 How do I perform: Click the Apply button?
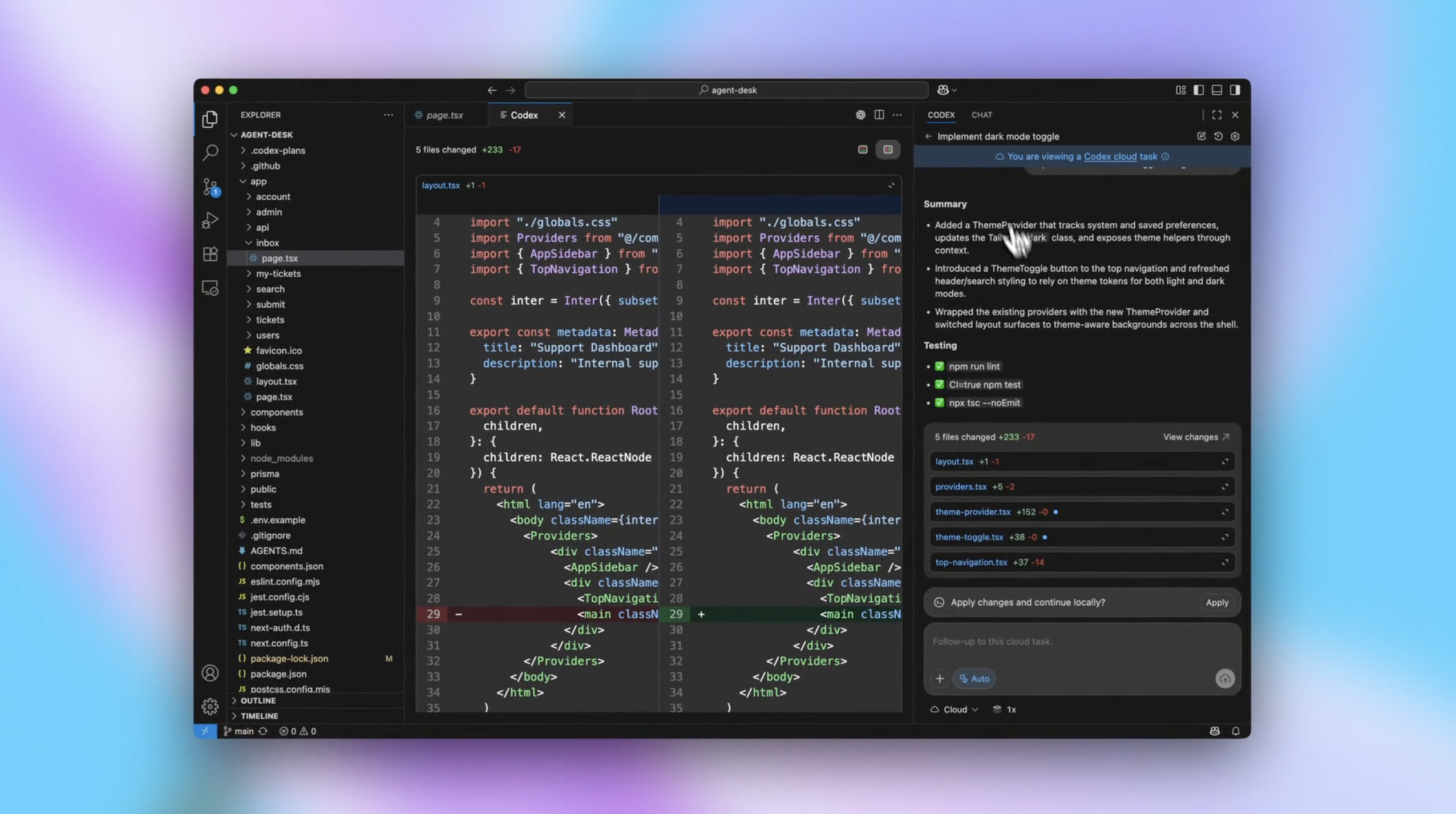click(1217, 603)
